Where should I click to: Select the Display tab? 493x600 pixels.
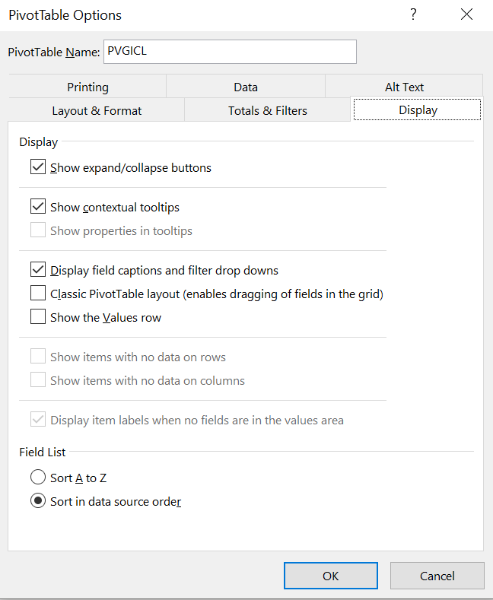[418, 110]
